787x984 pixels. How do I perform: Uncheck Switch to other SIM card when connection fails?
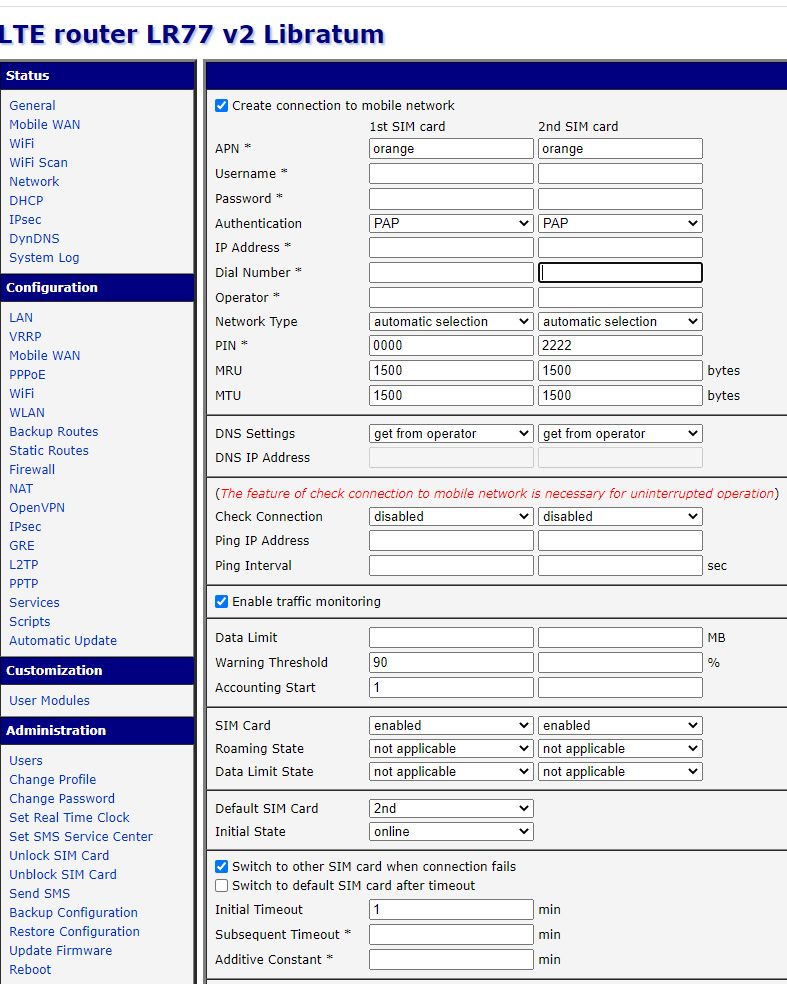222,866
